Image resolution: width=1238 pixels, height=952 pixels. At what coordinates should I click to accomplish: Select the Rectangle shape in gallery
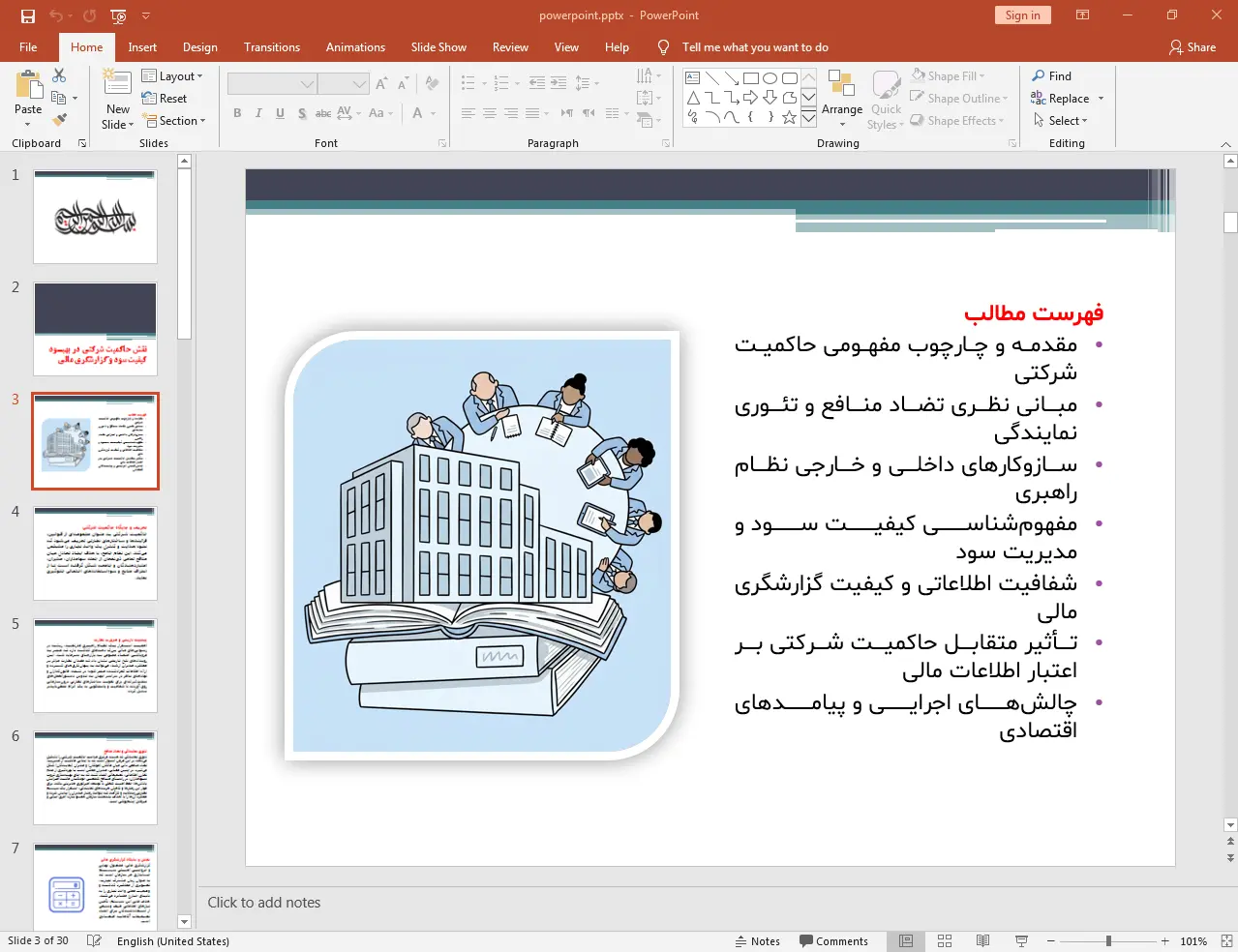(x=751, y=78)
